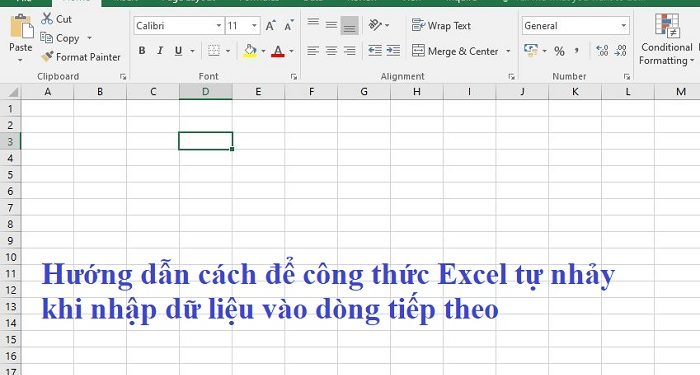Screen dimensions: 700x375
Task: Expand Merge & Center dropdown arrow
Action: (x=508, y=51)
